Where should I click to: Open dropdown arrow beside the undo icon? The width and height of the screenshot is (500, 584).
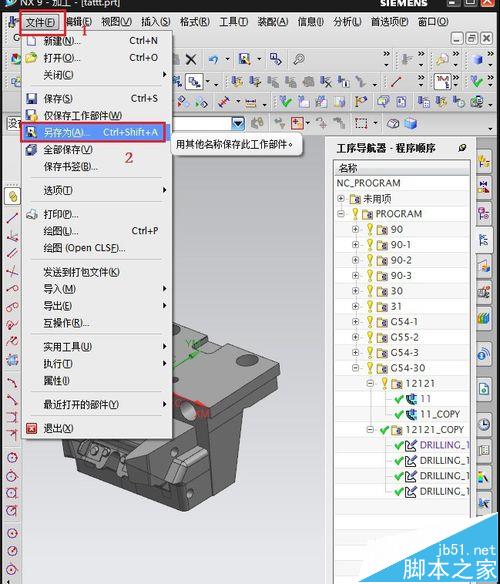[227, 59]
